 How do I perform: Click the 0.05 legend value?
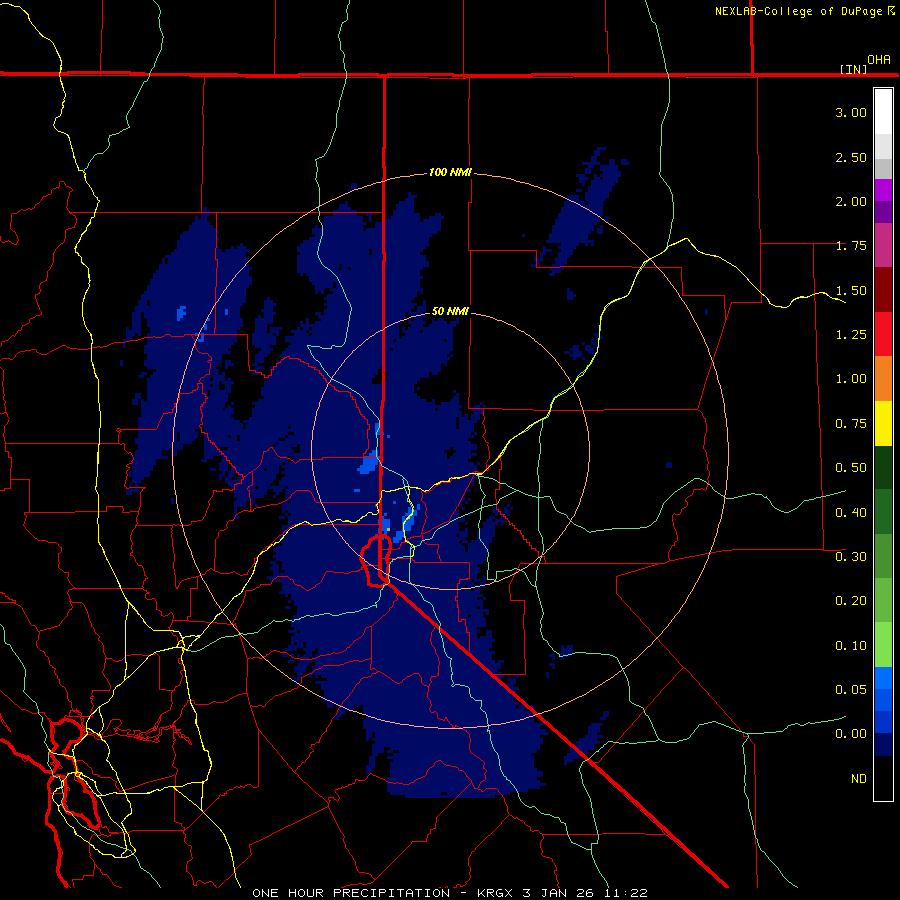(x=851, y=690)
